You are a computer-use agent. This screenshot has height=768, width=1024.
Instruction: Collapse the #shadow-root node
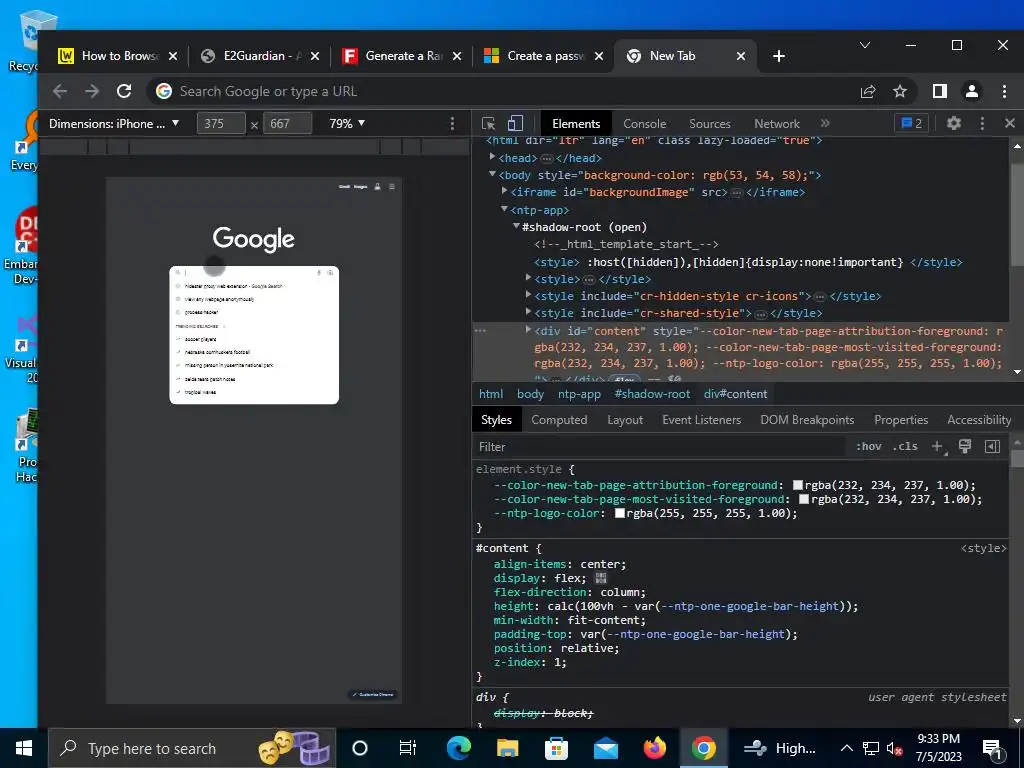[516, 226]
